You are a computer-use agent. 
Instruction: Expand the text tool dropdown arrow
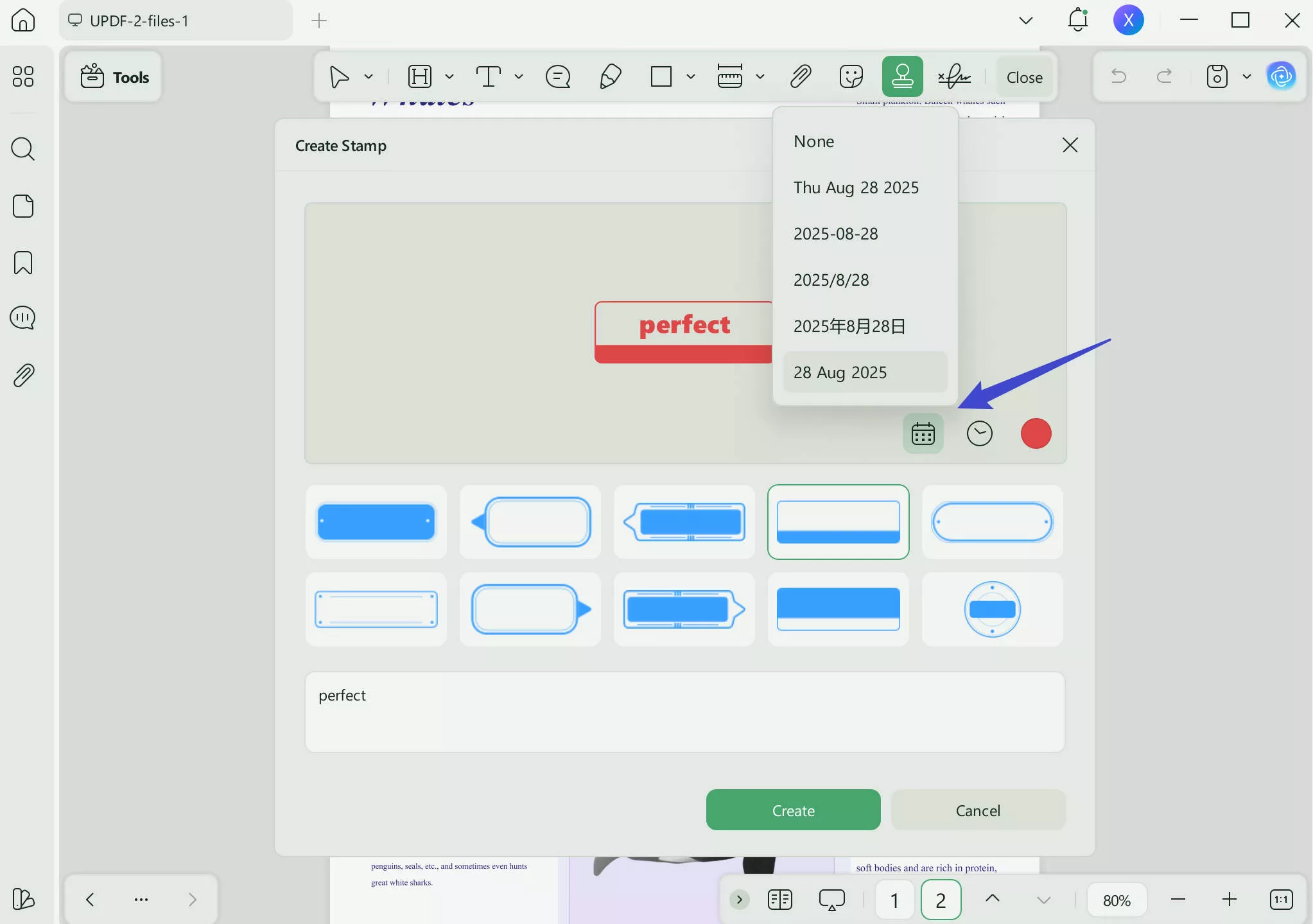(x=519, y=77)
